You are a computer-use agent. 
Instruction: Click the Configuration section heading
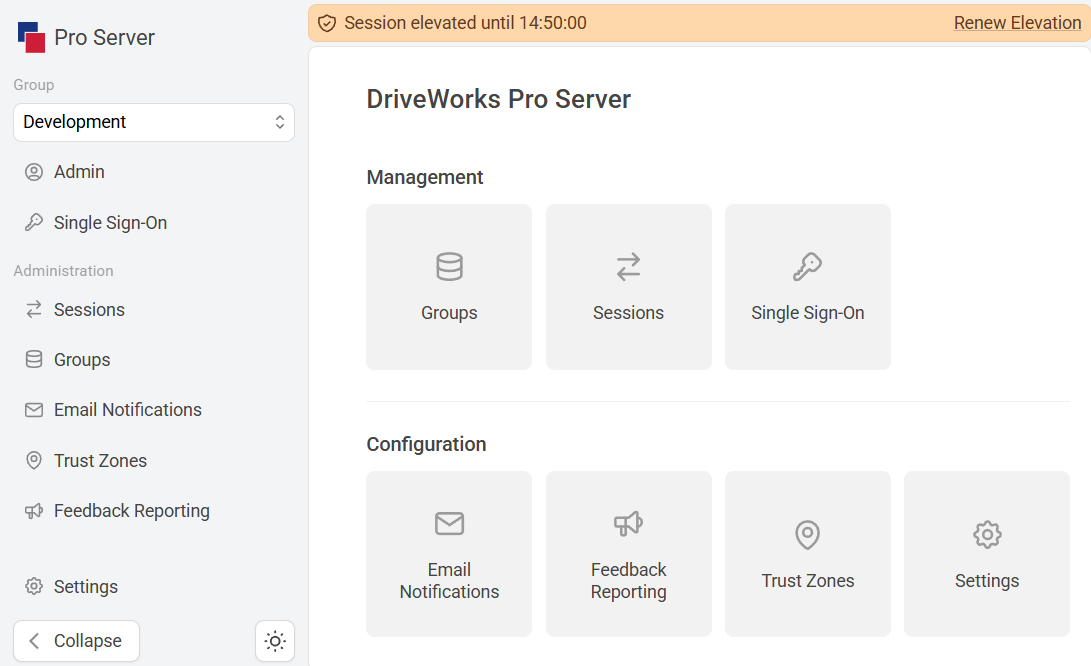click(426, 445)
